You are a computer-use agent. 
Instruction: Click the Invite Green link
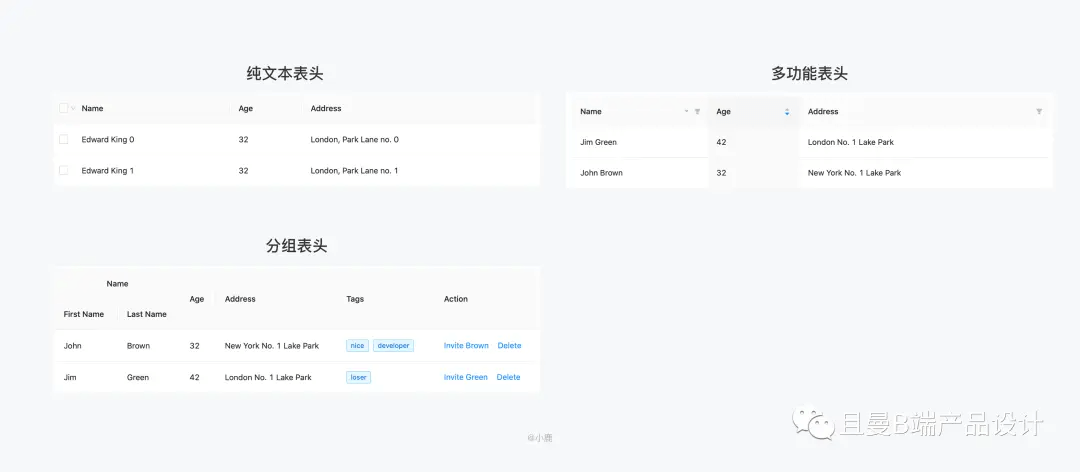466,378
